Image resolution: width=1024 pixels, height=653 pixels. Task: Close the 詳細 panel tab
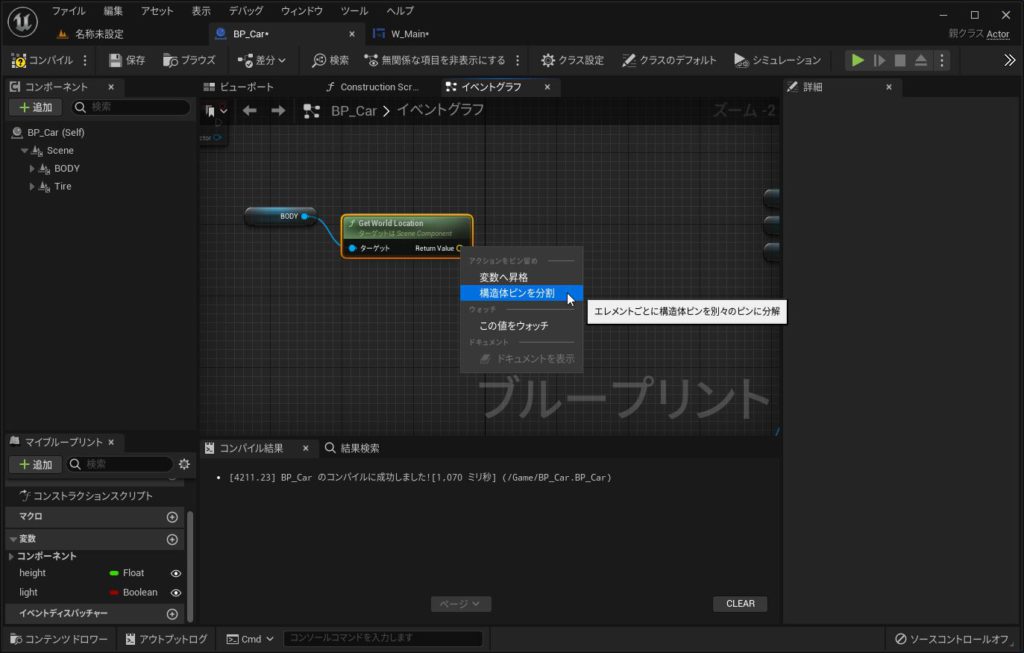click(889, 87)
